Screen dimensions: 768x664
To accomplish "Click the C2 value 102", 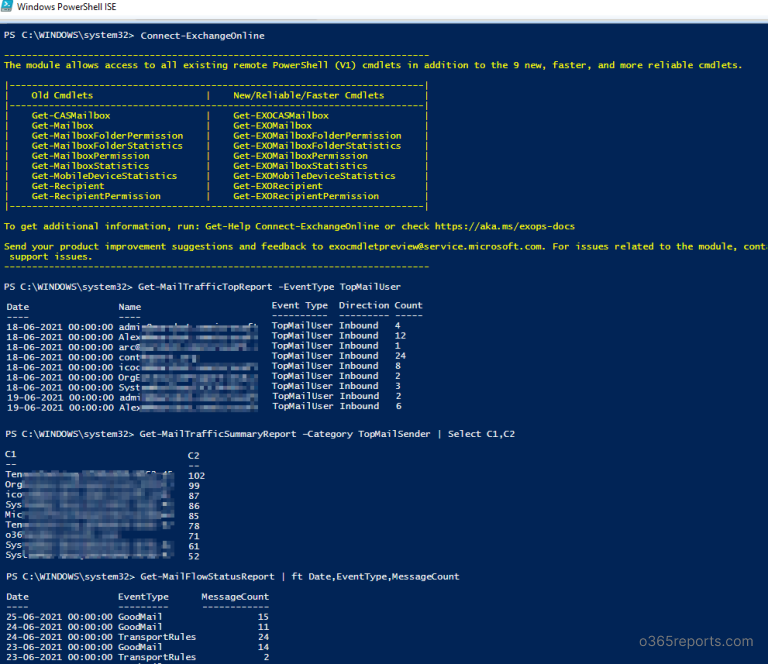I will [196, 475].
